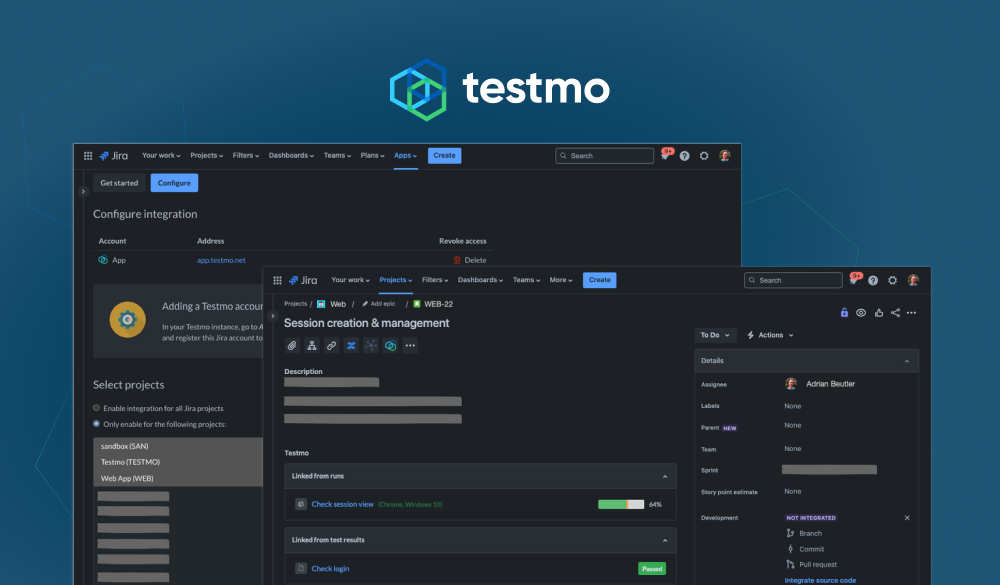
Task: Expand the sidebar in the back Jira window
Action: tap(83, 191)
